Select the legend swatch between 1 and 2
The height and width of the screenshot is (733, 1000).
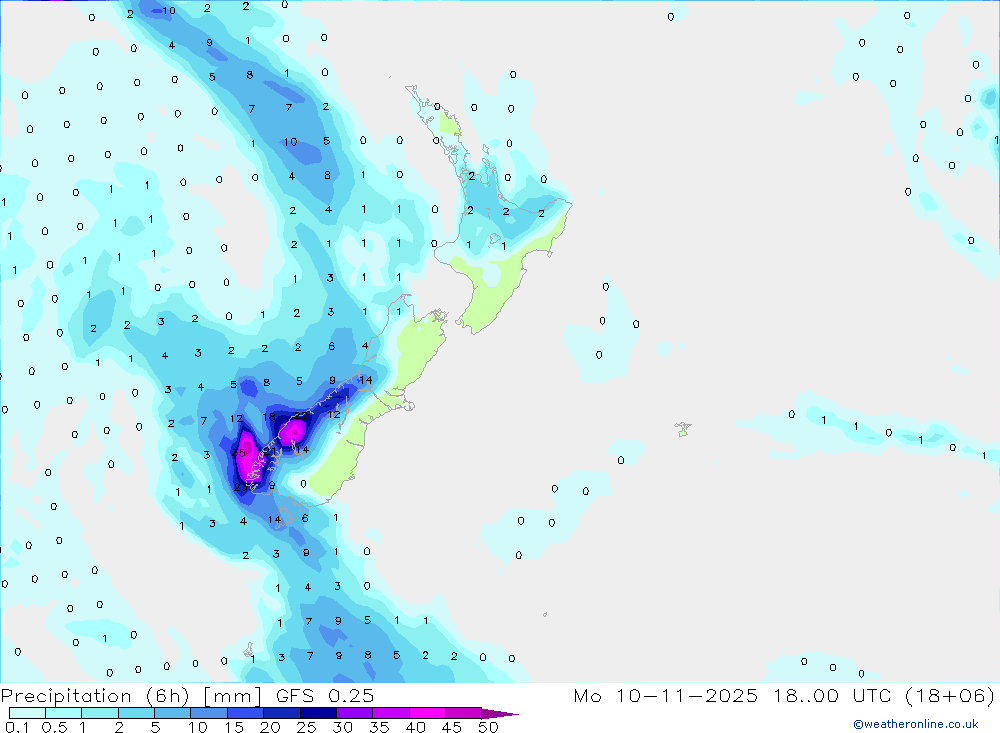[100, 713]
